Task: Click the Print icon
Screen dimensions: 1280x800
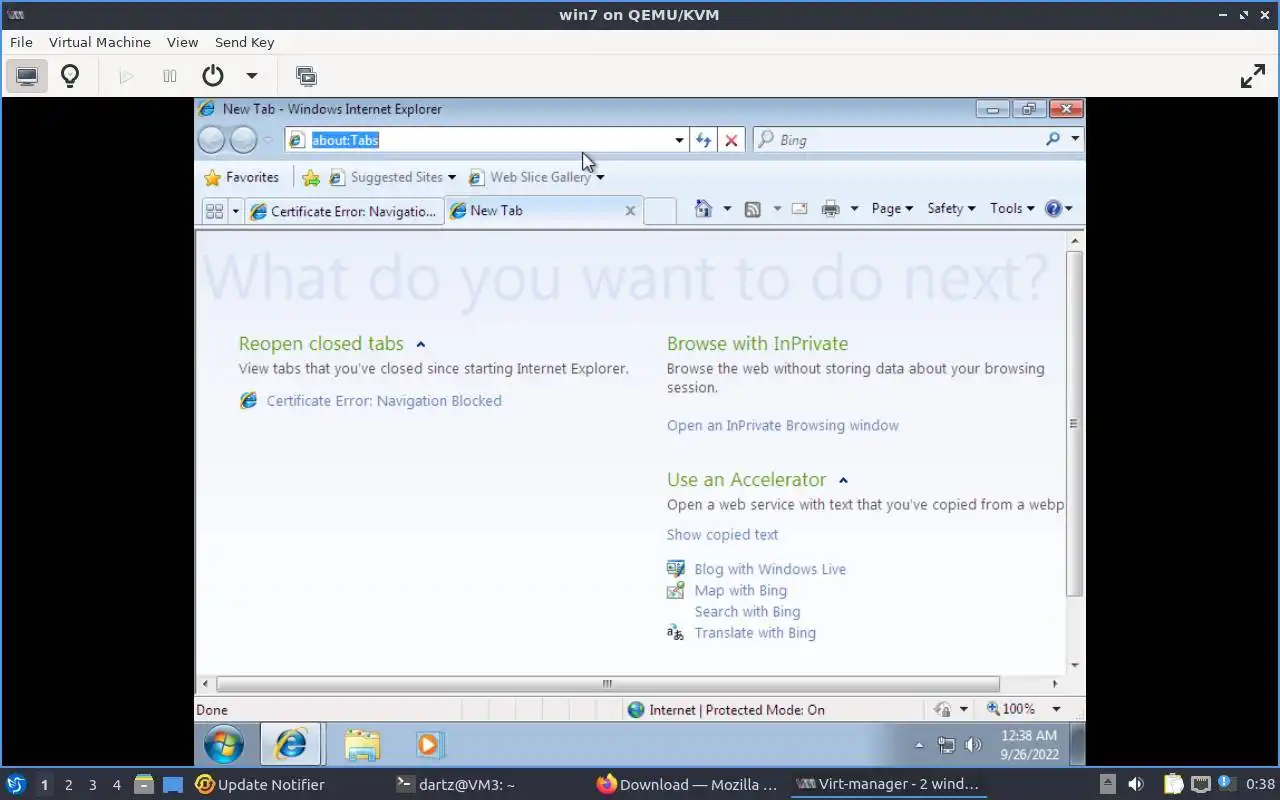Action: click(830, 209)
